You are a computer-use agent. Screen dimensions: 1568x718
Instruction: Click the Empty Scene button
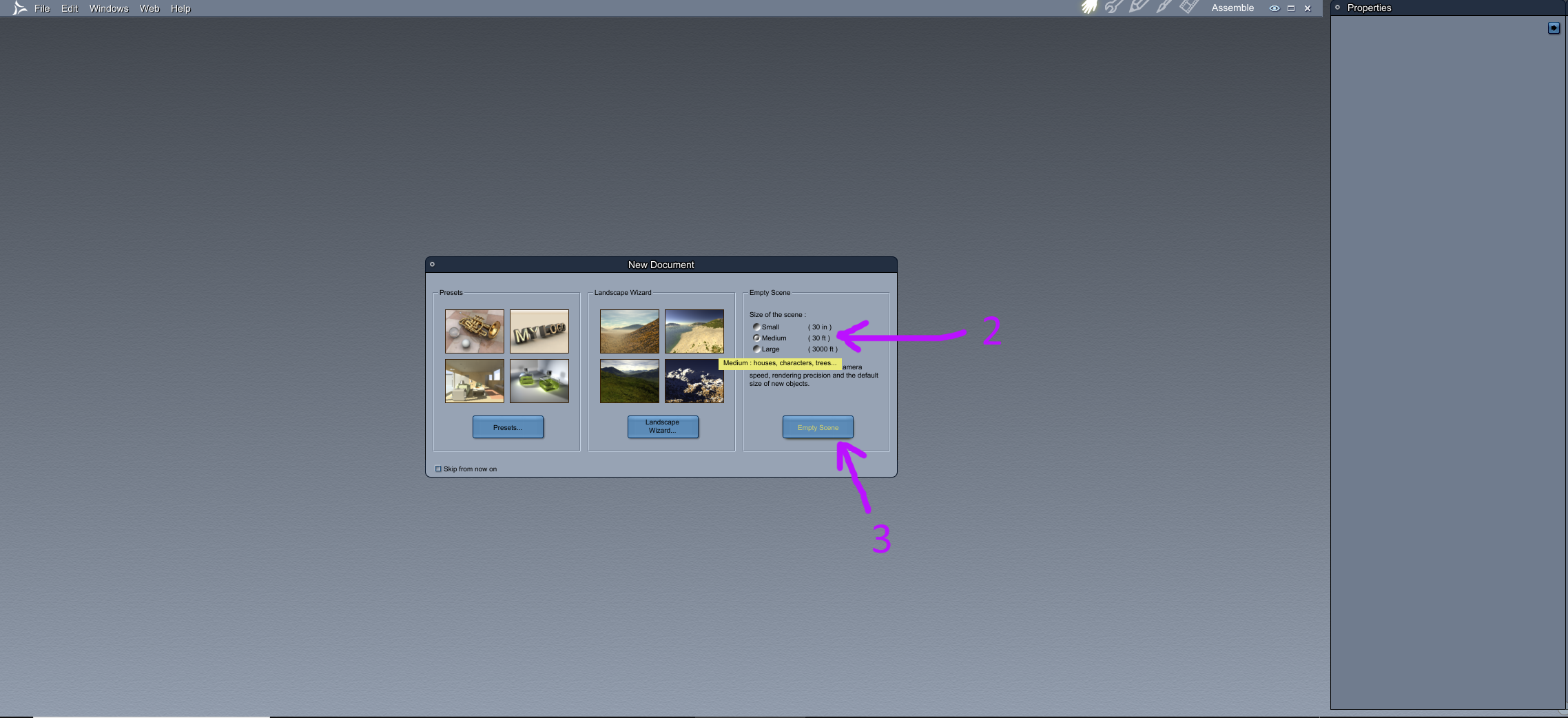[818, 427]
